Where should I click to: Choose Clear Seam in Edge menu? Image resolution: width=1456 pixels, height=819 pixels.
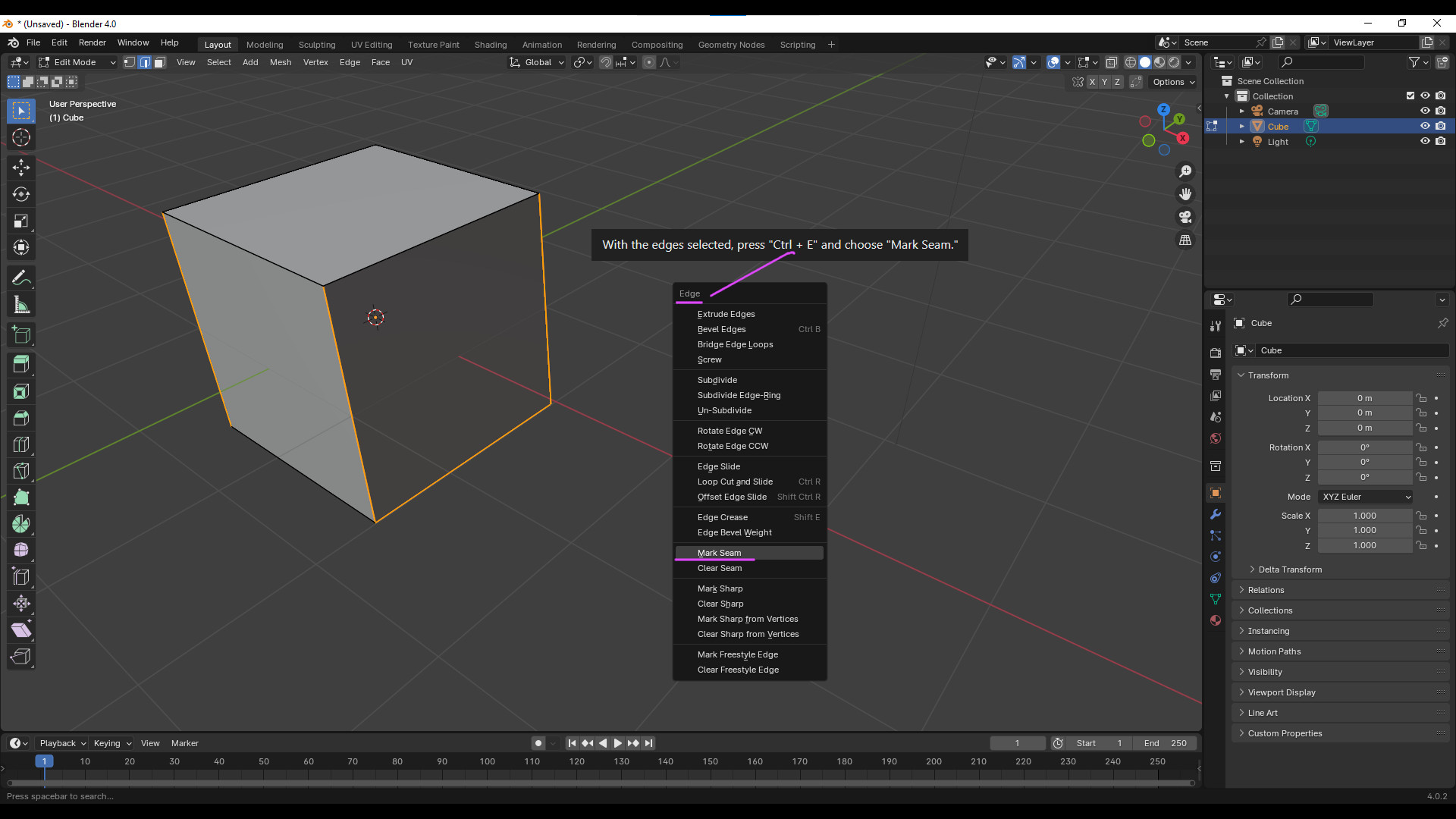(x=749, y=568)
